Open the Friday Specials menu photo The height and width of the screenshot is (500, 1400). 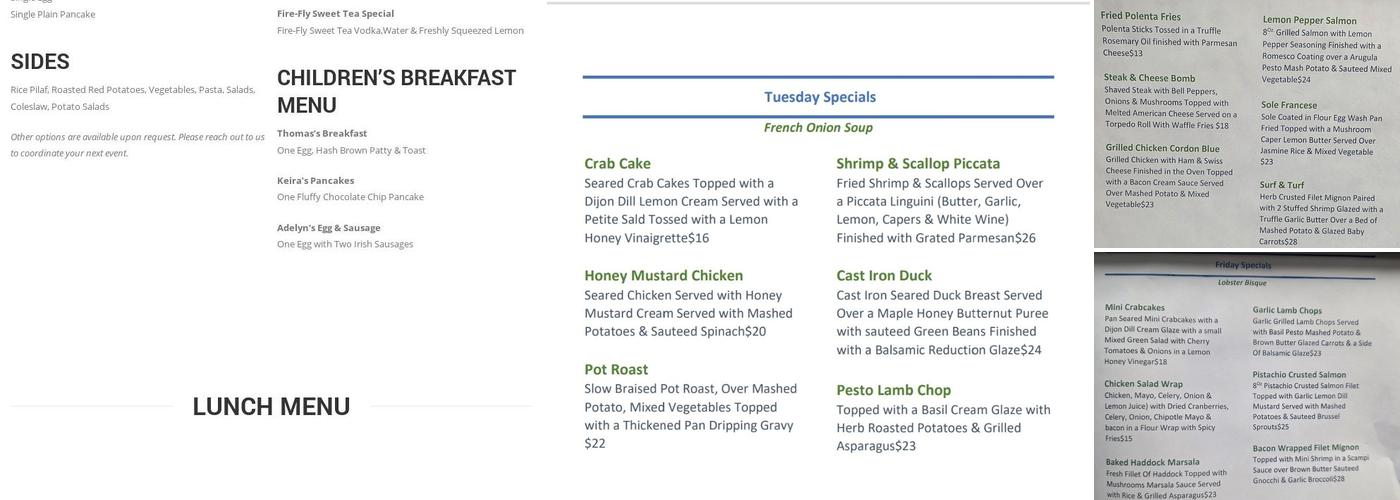pyautogui.click(x=1246, y=376)
